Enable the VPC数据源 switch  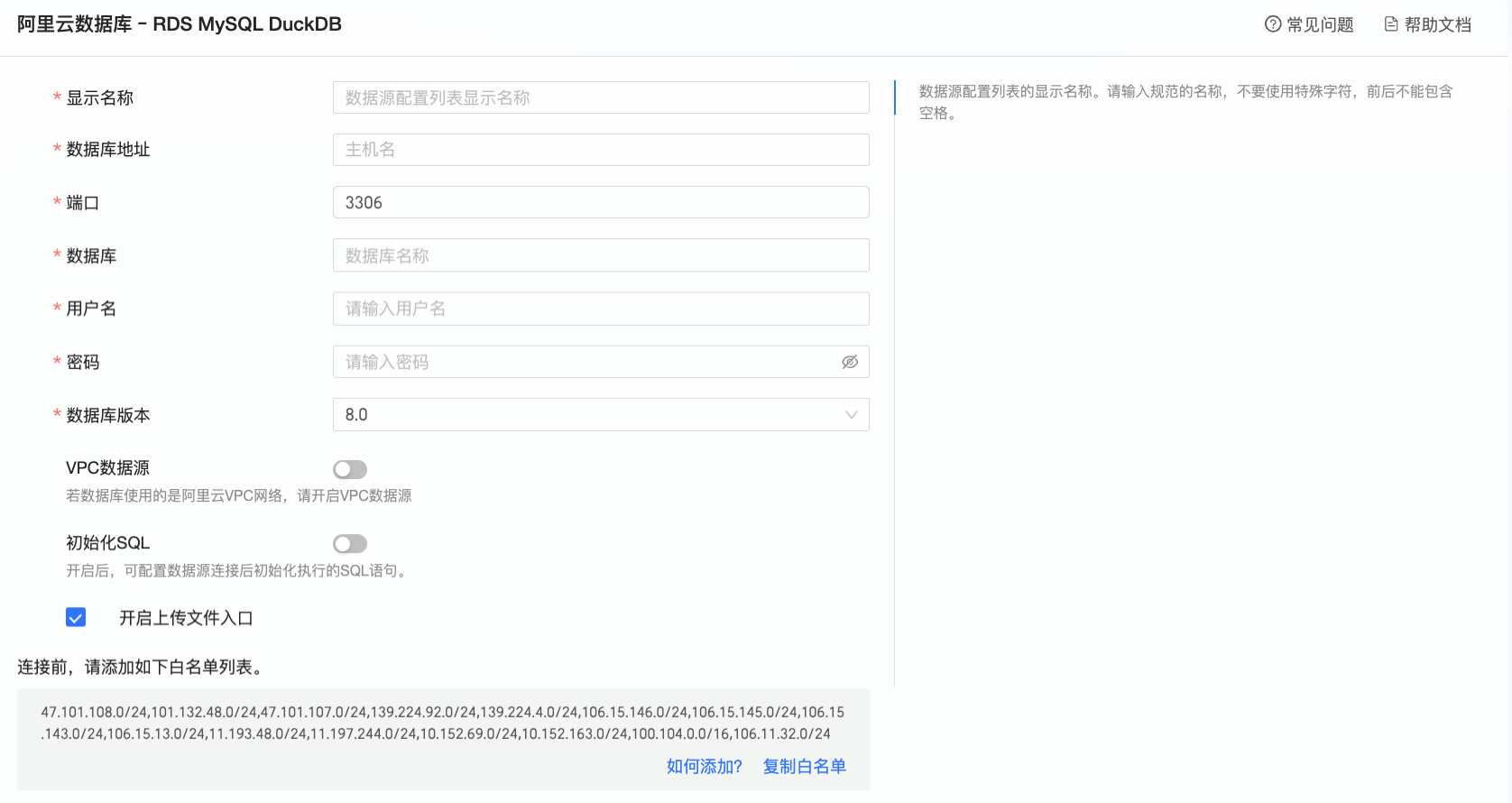click(350, 469)
